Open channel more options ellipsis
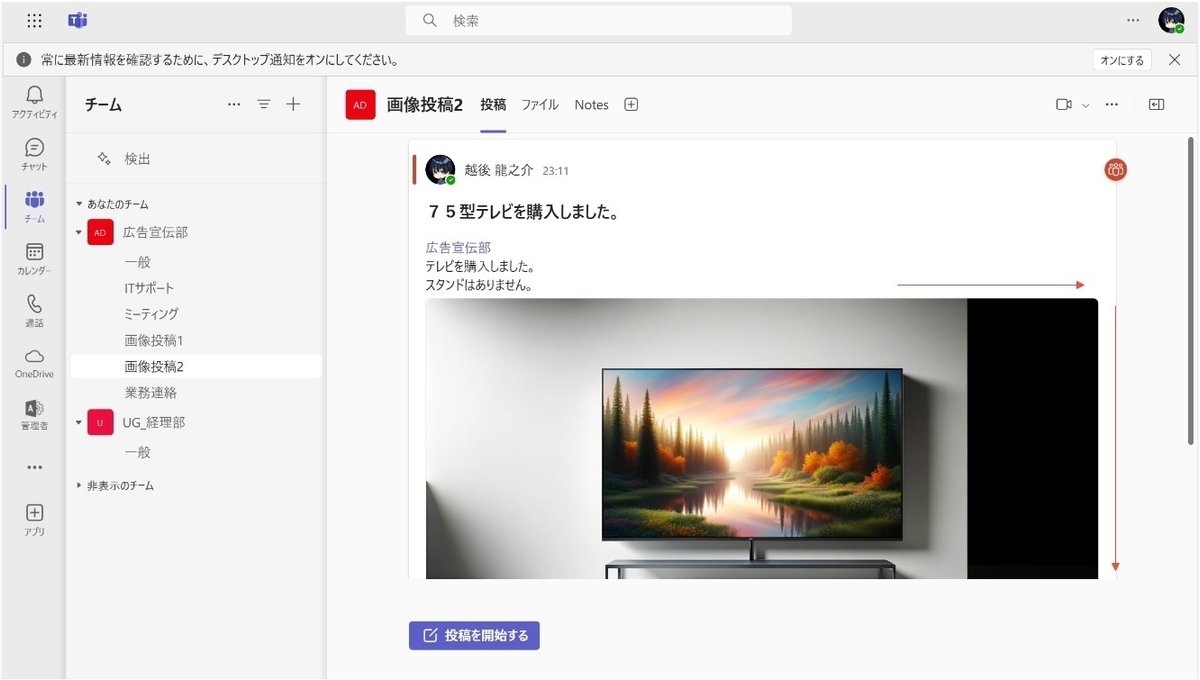The image size is (1200, 680). 1112,104
